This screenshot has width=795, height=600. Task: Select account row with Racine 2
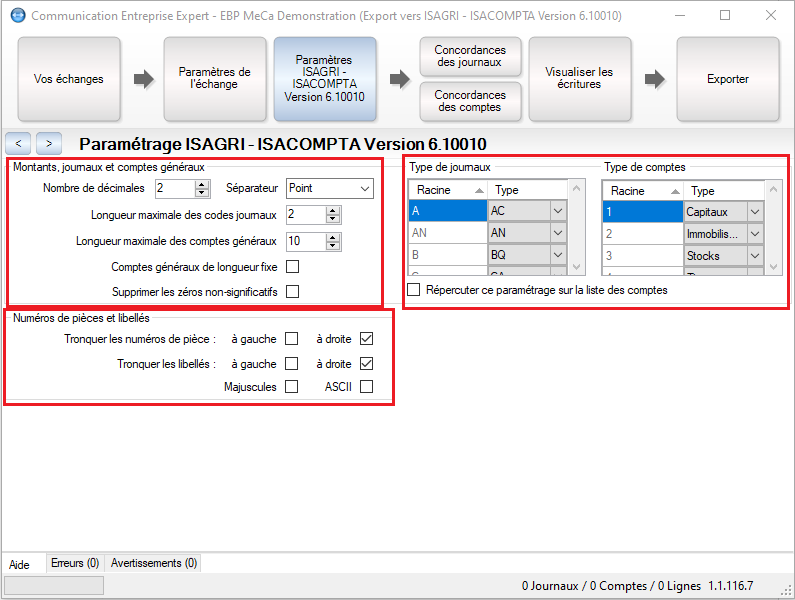pos(643,234)
